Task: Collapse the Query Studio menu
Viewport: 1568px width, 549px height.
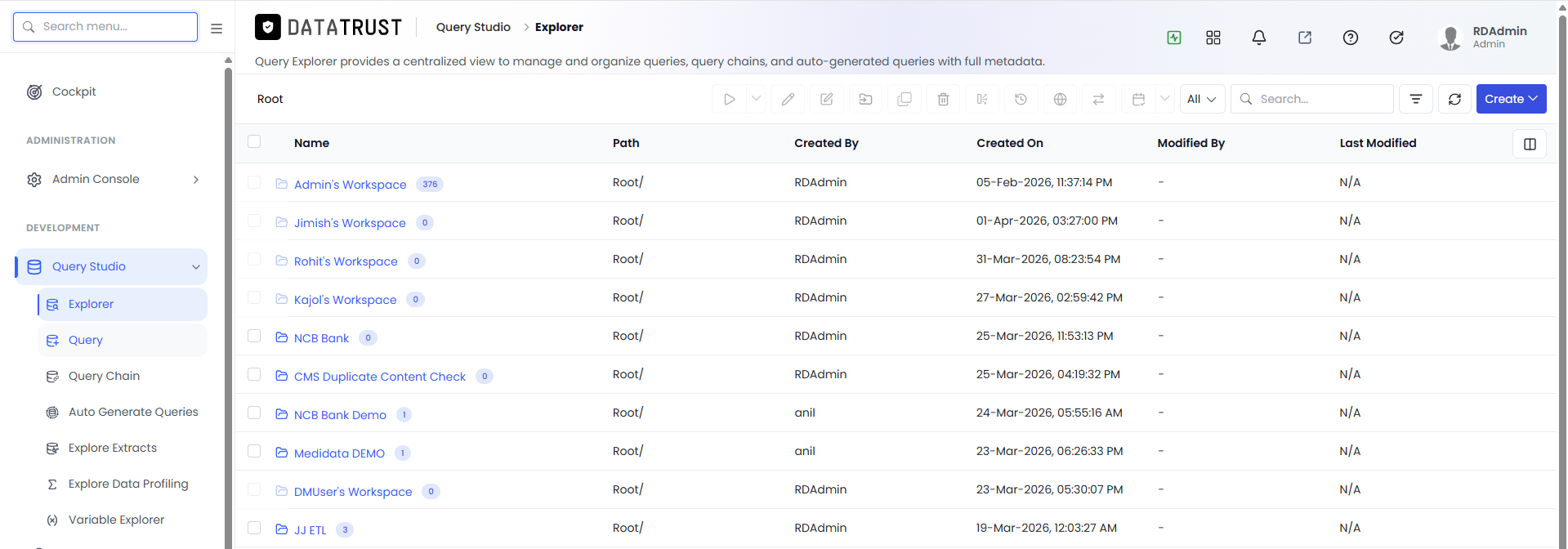Action: click(113, 266)
